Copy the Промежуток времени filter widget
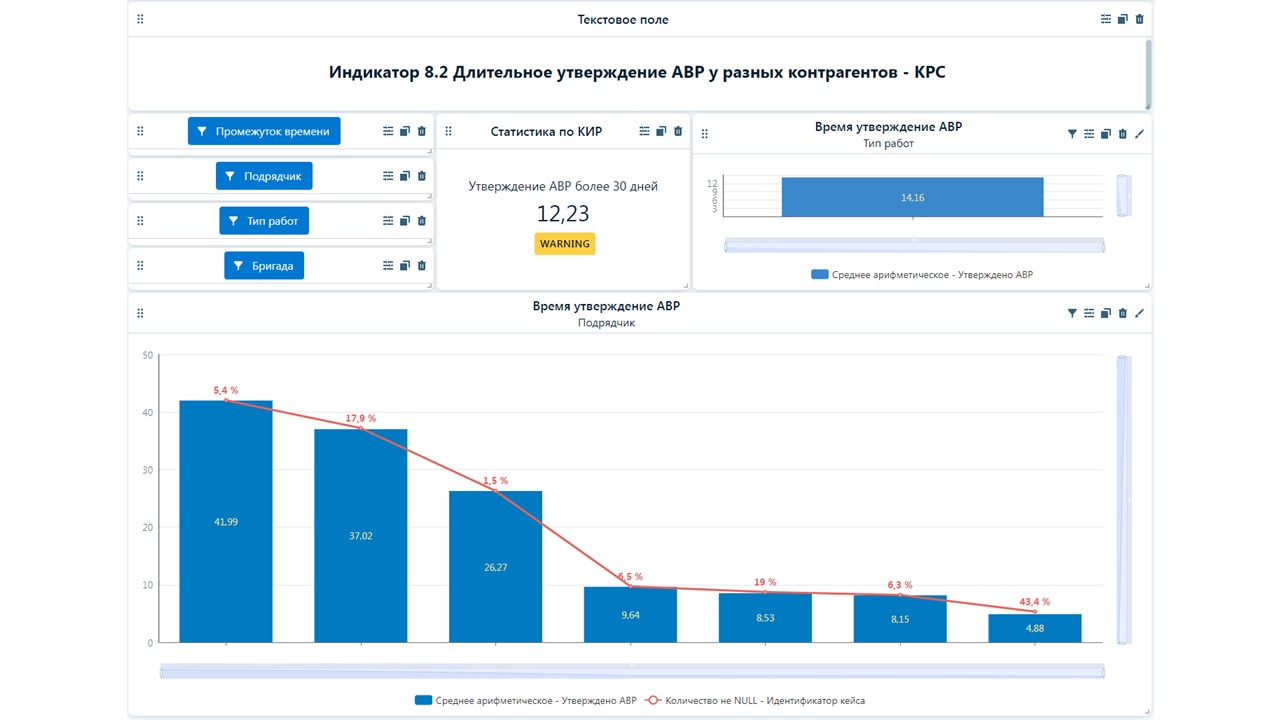Viewport: 1280px width, 720px height. tap(404, 130)
